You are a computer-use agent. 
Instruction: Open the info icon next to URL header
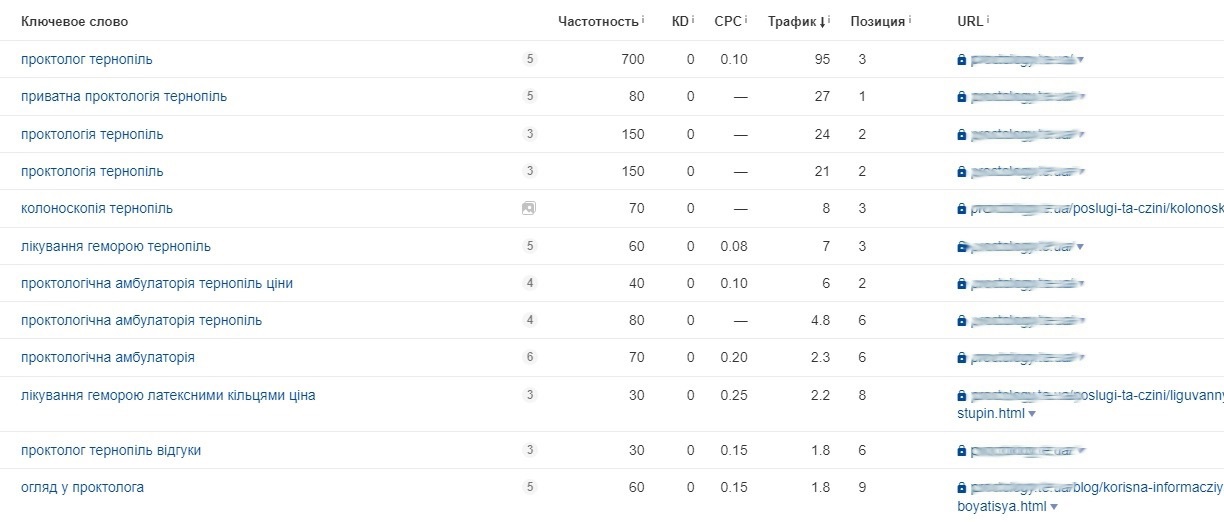coord(987,20)
